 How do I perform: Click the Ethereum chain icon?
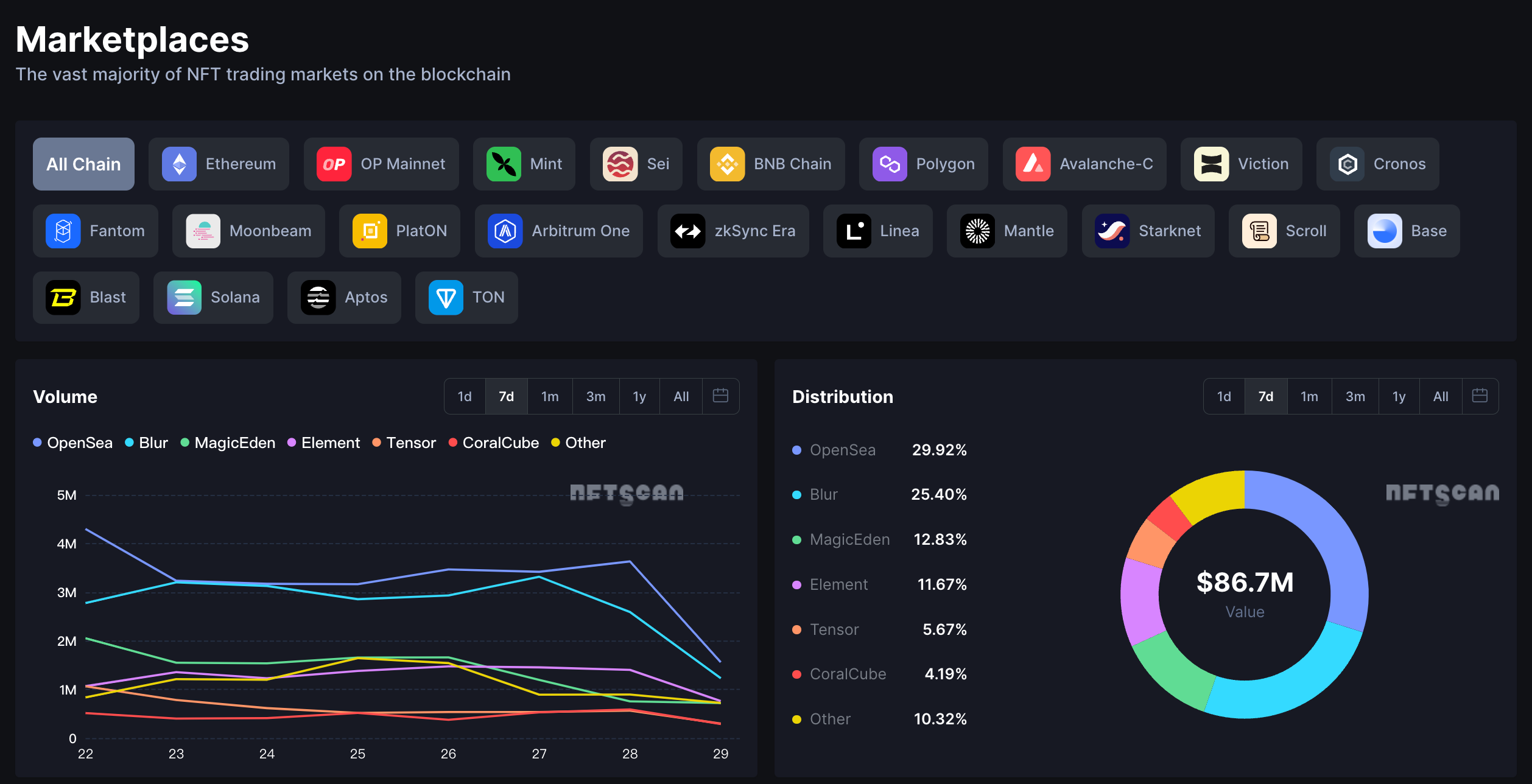(179, 164)
